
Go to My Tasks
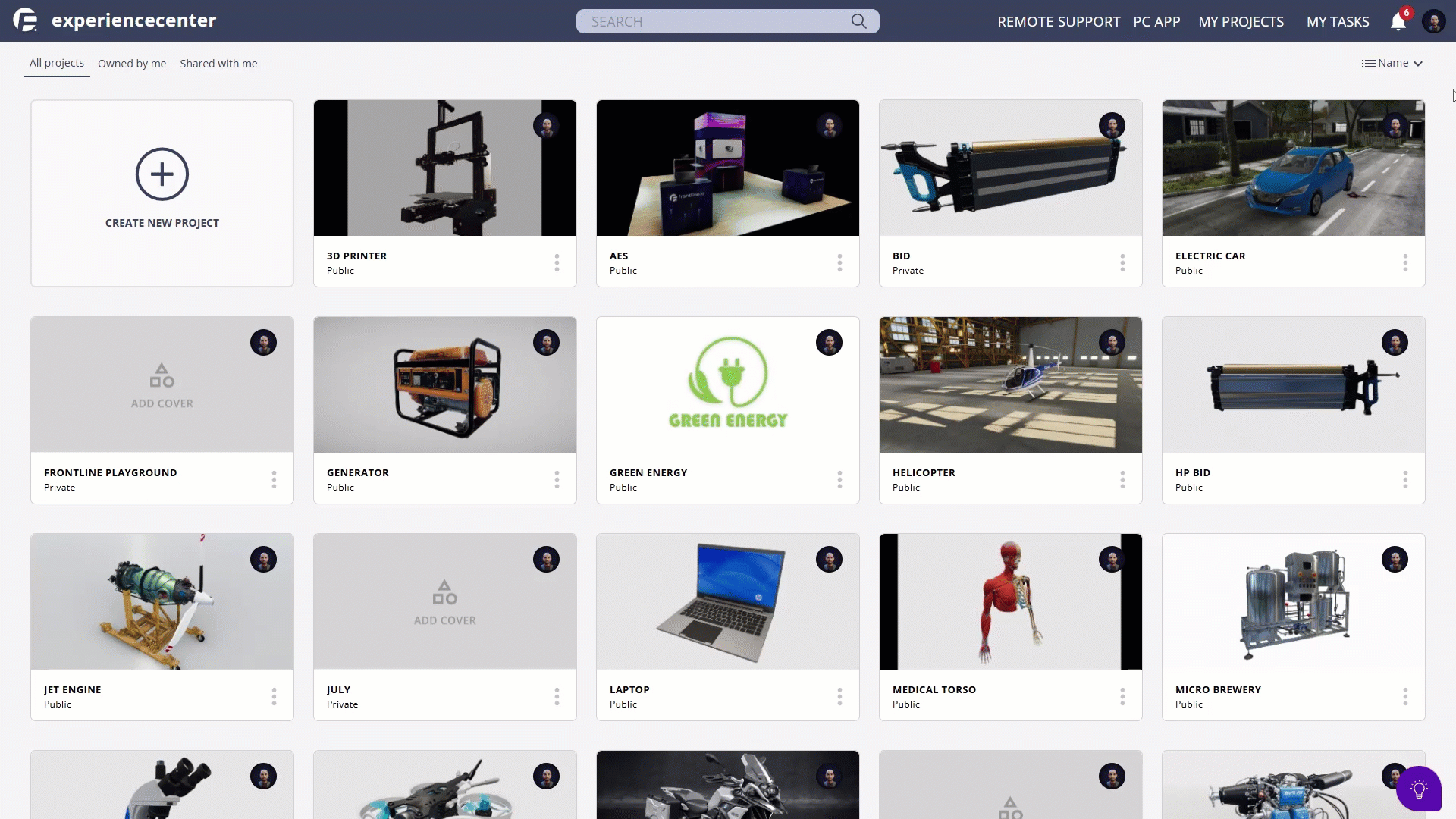tap(1338, 22)
